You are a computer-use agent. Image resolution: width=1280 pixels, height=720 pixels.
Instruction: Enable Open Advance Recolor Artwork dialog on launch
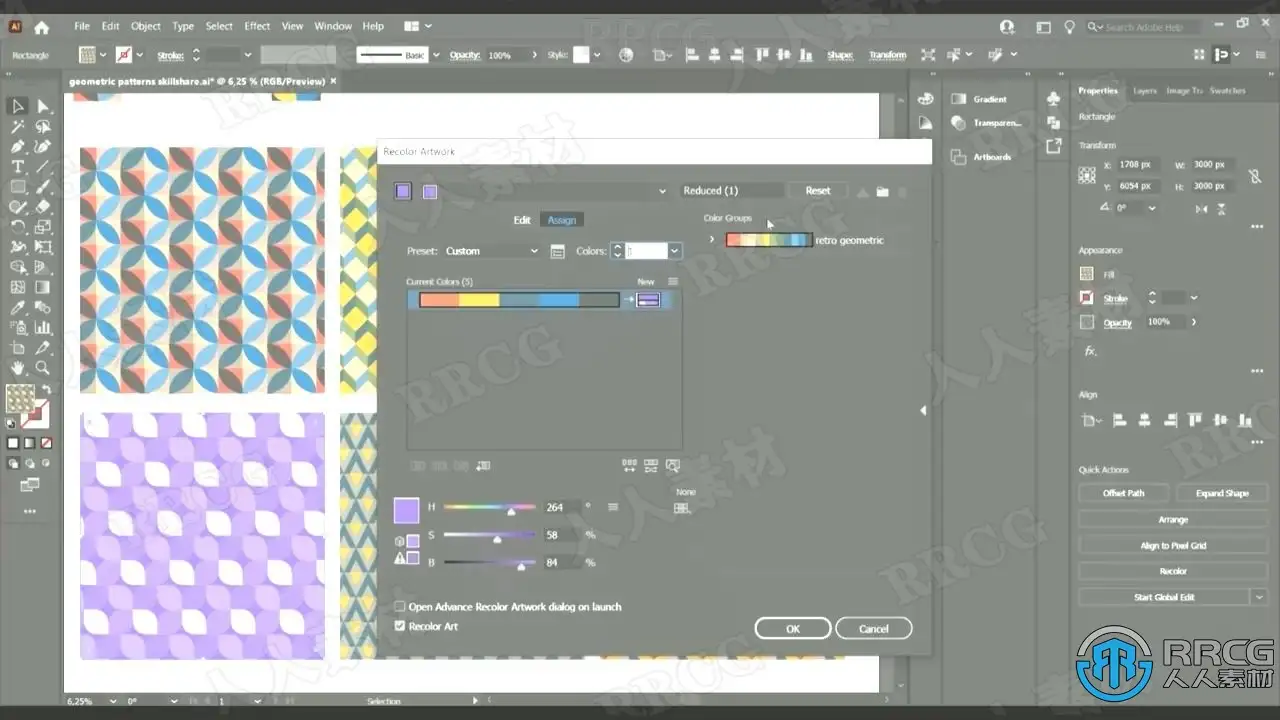[400, 607]
